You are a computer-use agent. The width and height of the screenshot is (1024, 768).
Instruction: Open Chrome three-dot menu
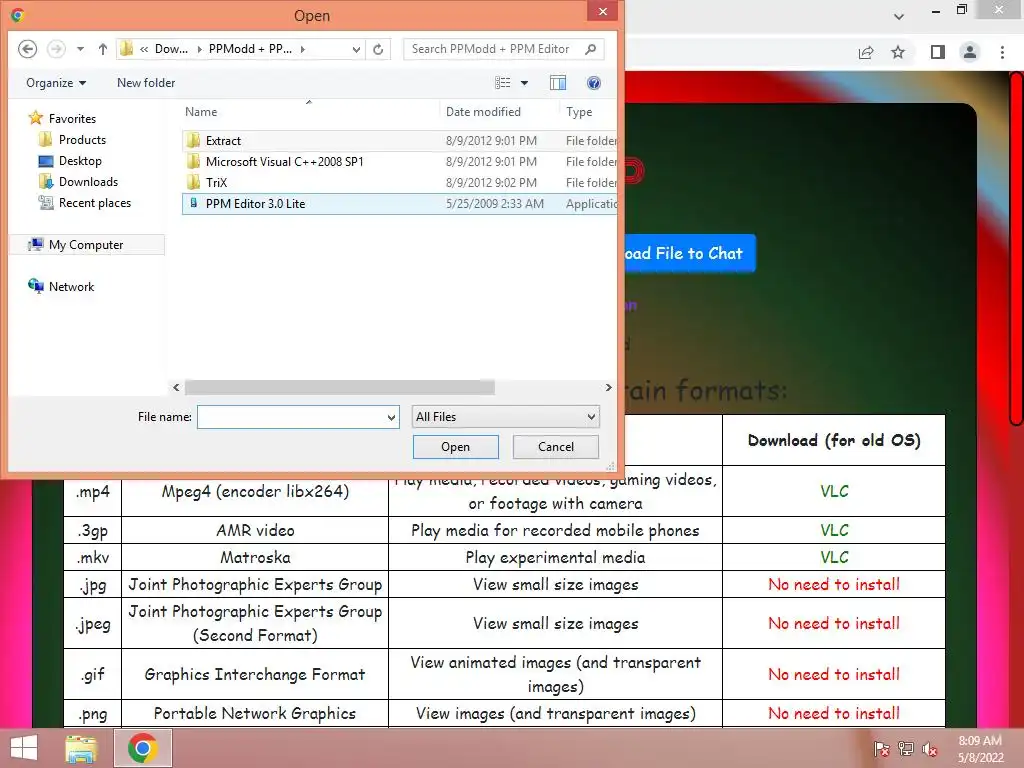pos(1002,52)
